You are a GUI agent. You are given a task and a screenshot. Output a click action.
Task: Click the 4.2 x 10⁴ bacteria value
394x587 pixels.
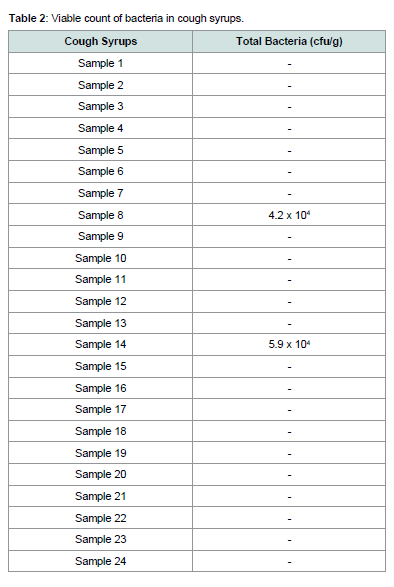pos(289,215)
